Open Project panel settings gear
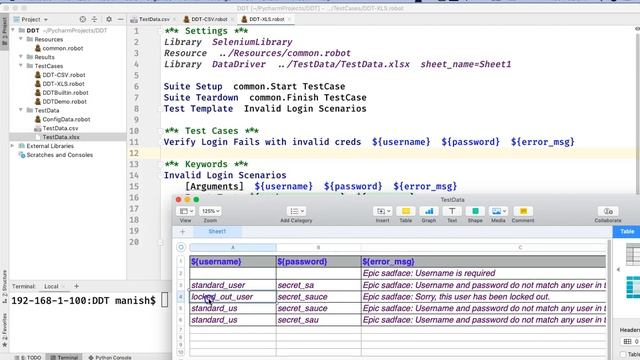 point(109,19)
